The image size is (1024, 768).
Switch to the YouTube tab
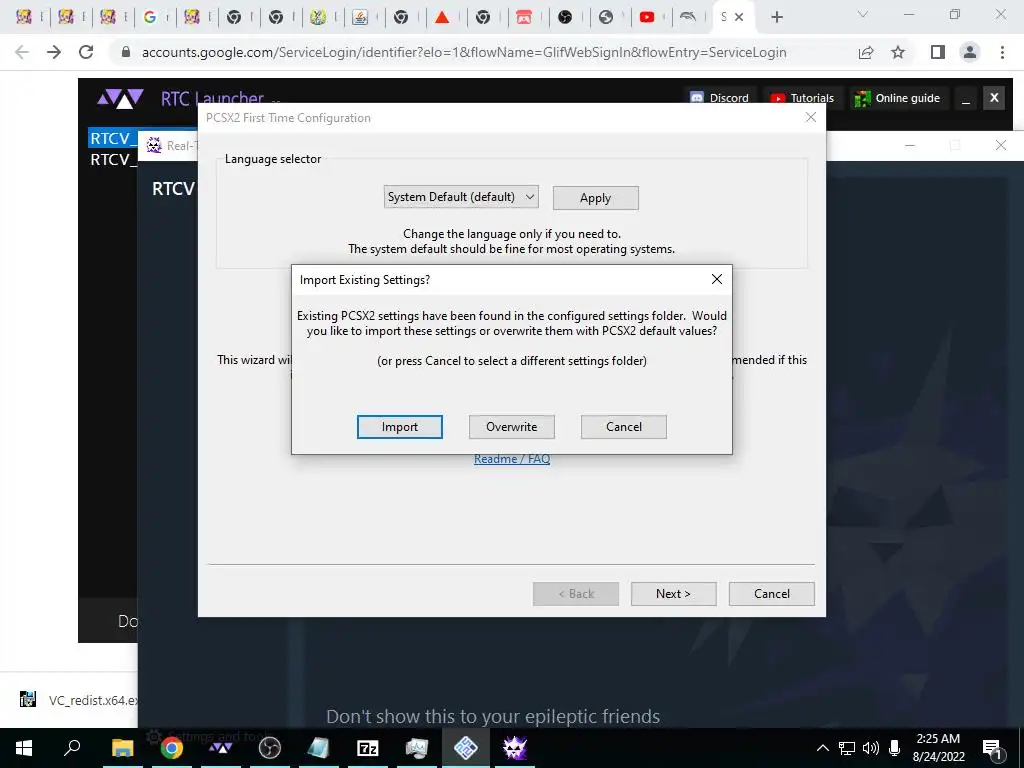(647, 17)
